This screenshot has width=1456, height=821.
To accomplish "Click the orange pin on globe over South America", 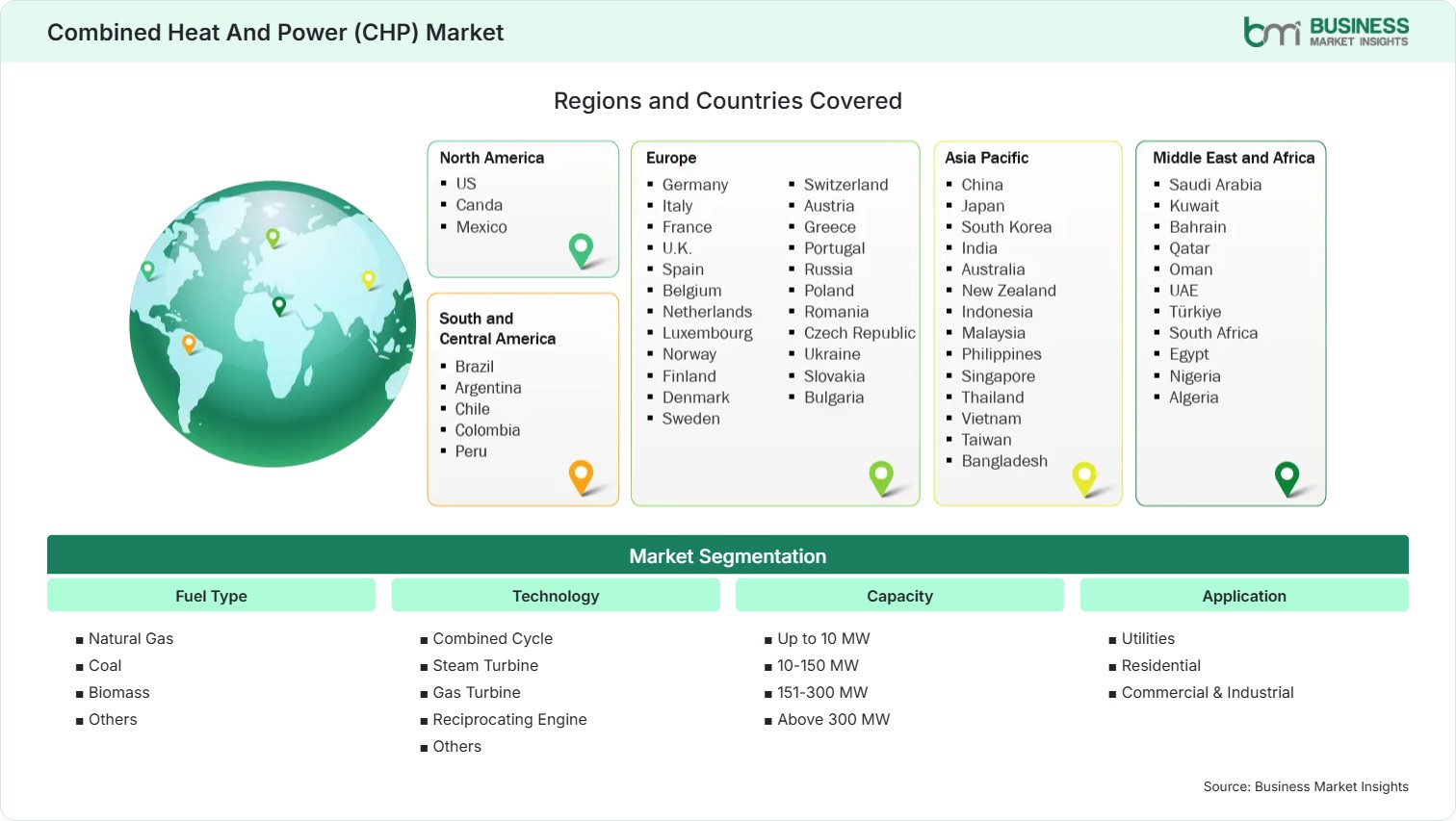I will (x=189, y=343).
